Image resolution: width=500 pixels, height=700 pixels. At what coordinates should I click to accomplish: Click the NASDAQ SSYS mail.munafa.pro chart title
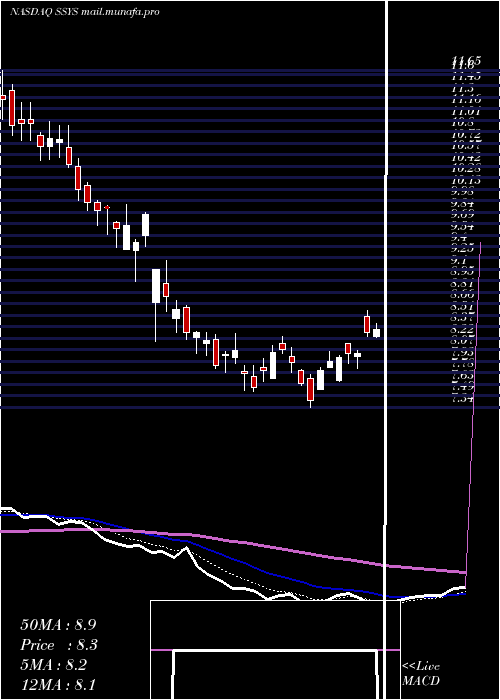coord(85,12)
